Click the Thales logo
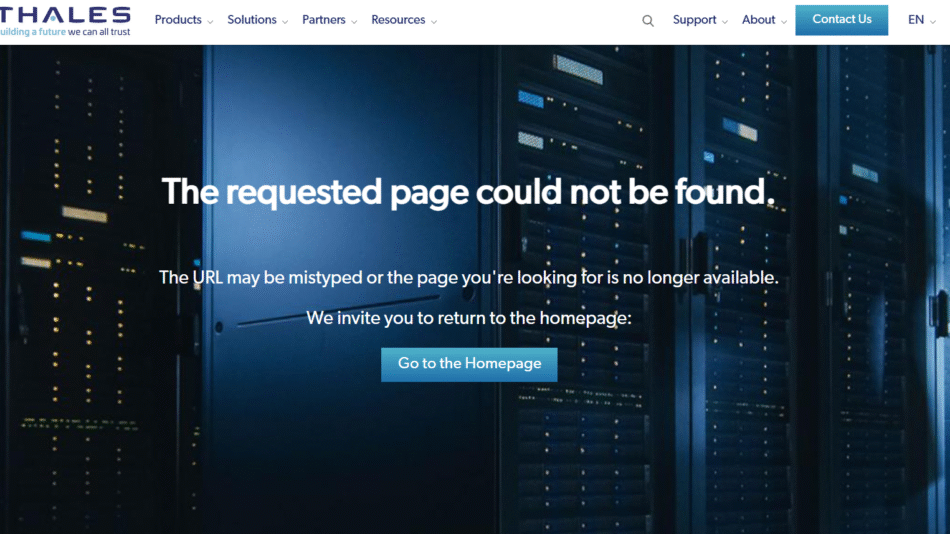950x534 pixels. [x=66, y=15]
